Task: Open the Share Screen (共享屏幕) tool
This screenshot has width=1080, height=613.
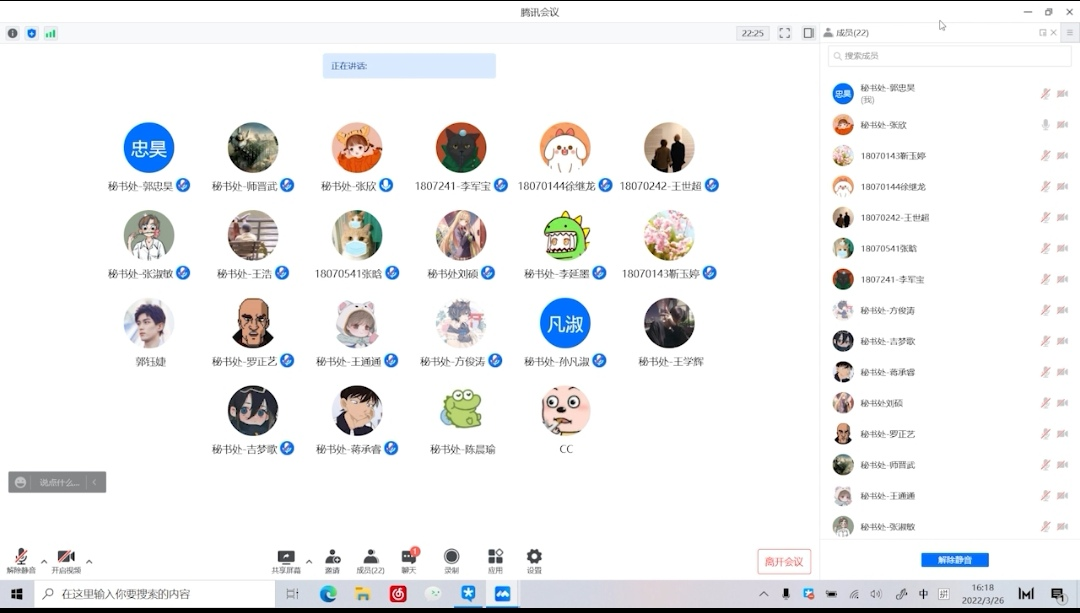Action: (286, 561)
